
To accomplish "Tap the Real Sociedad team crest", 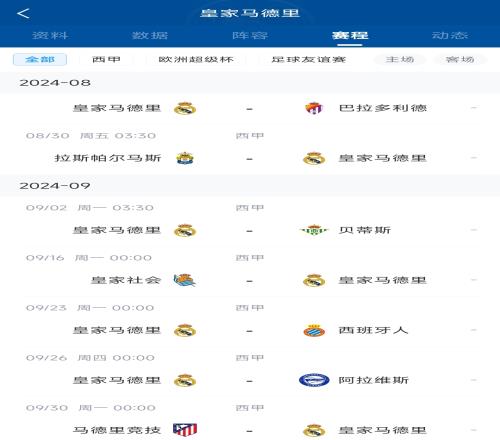I will pos(185,280).
